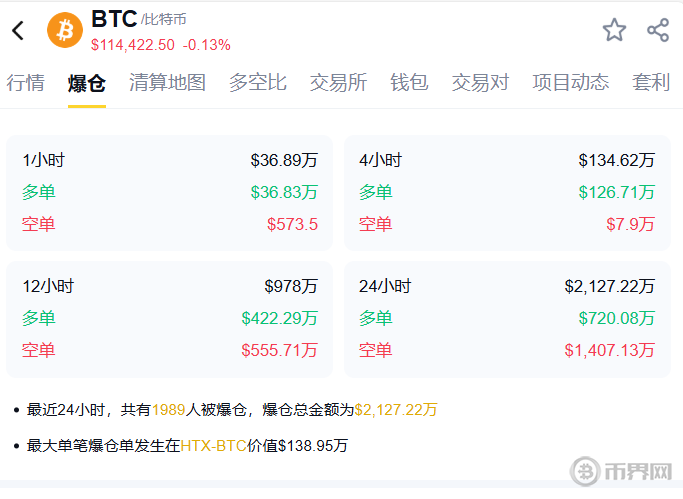Open the 24小时 liquidation card
Image resolution: width=683 pixels, height=499 pixels.
click(507, 318)
